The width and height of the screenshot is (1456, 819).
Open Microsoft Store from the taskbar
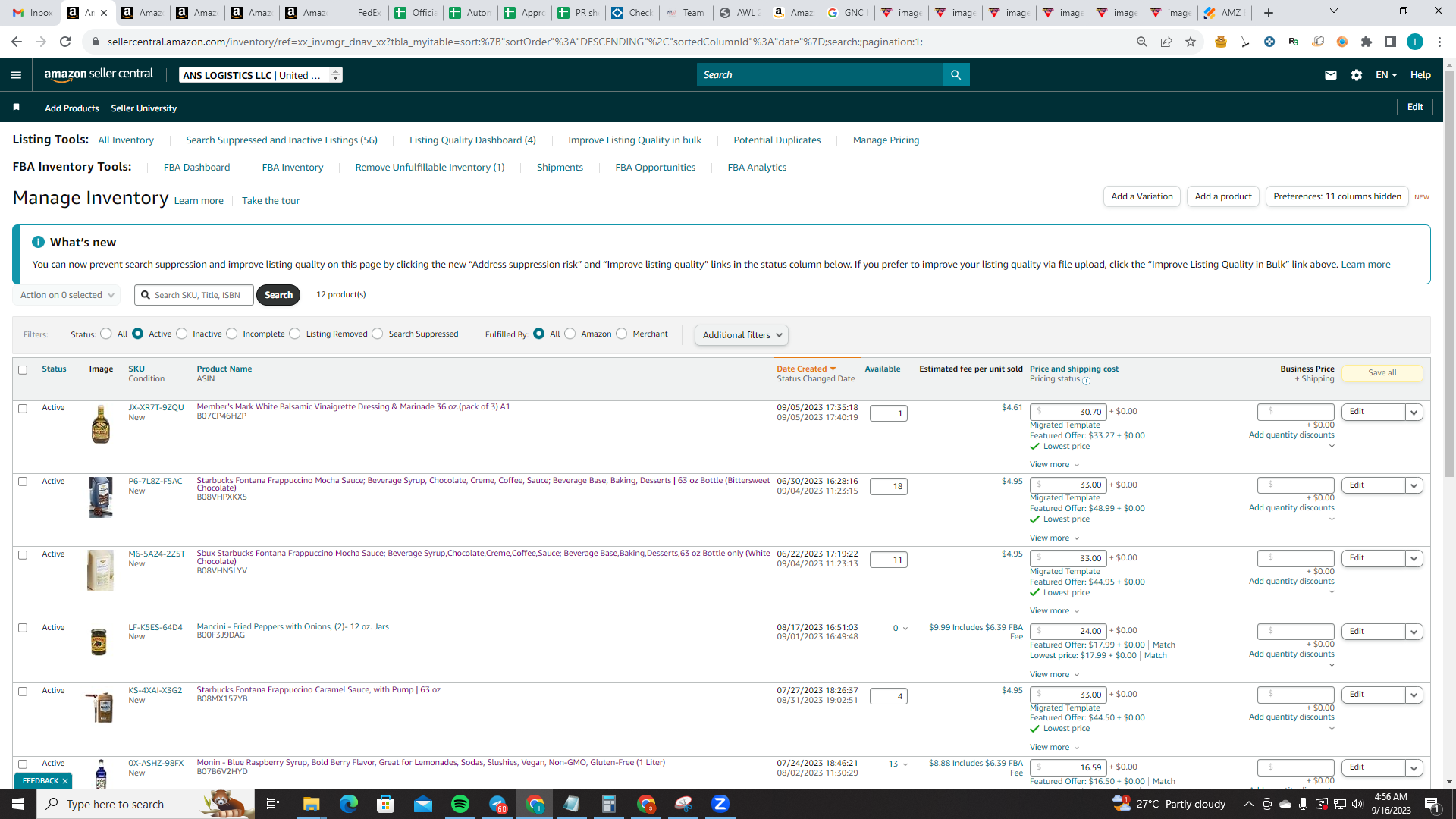pyautogui.click(x=386, y=804)
